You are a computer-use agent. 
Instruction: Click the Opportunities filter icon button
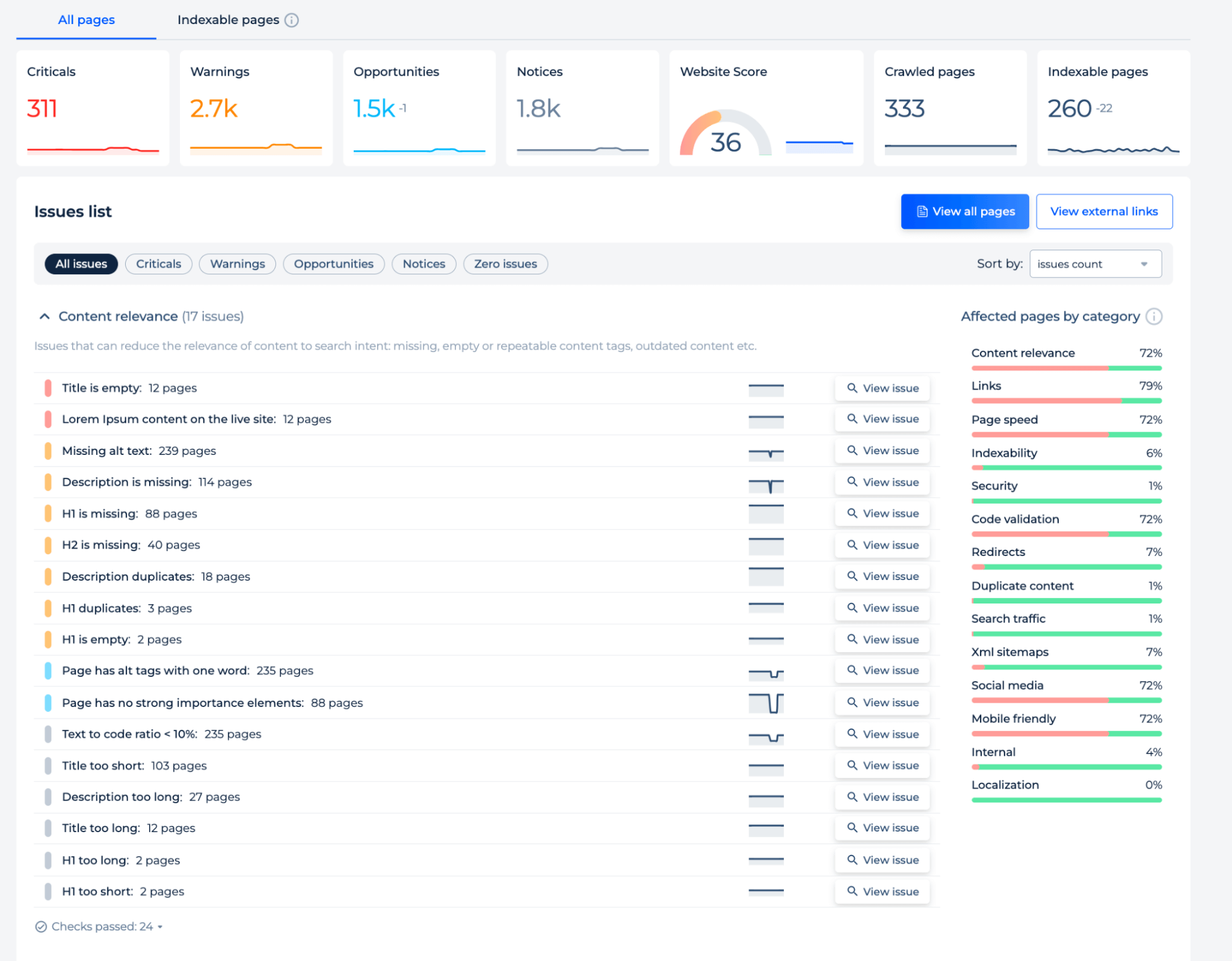333,264
